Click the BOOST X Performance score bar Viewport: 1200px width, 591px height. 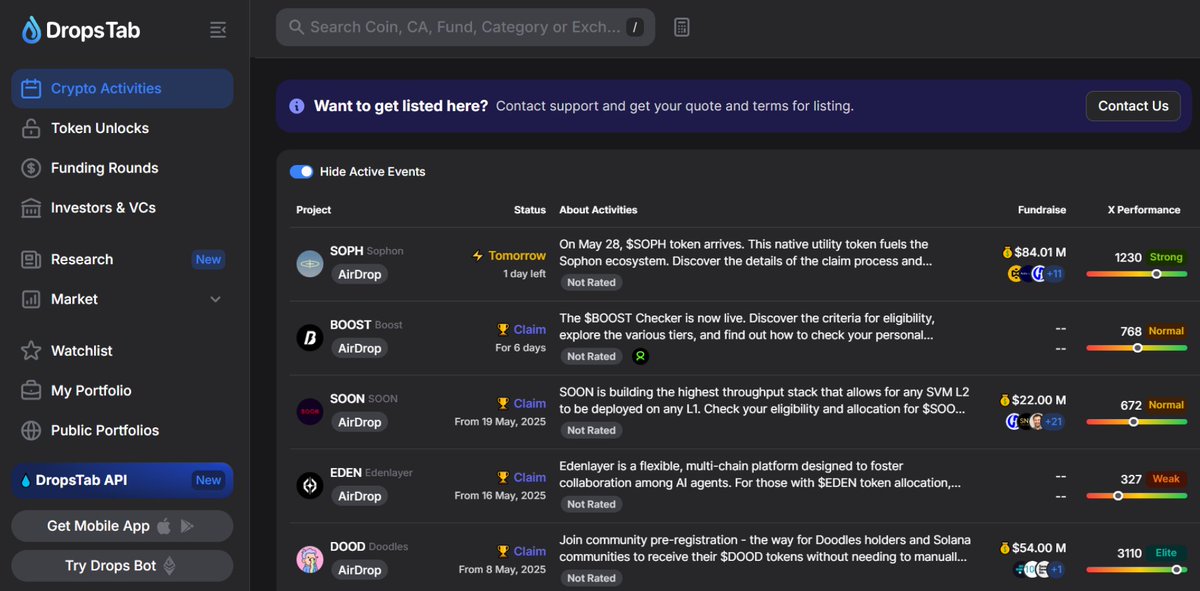[x=1136, y=347]
